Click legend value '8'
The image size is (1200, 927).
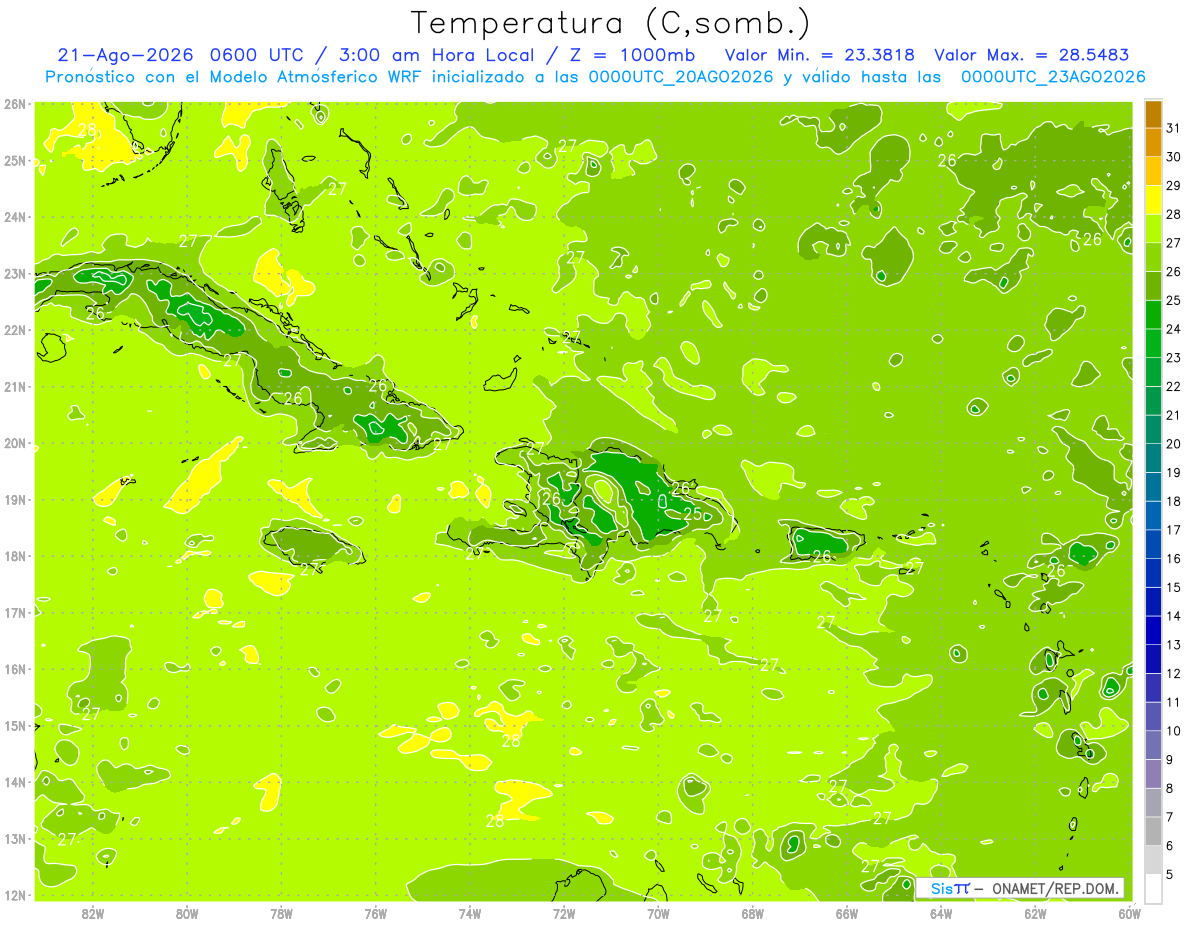(x=1170, y=788)
